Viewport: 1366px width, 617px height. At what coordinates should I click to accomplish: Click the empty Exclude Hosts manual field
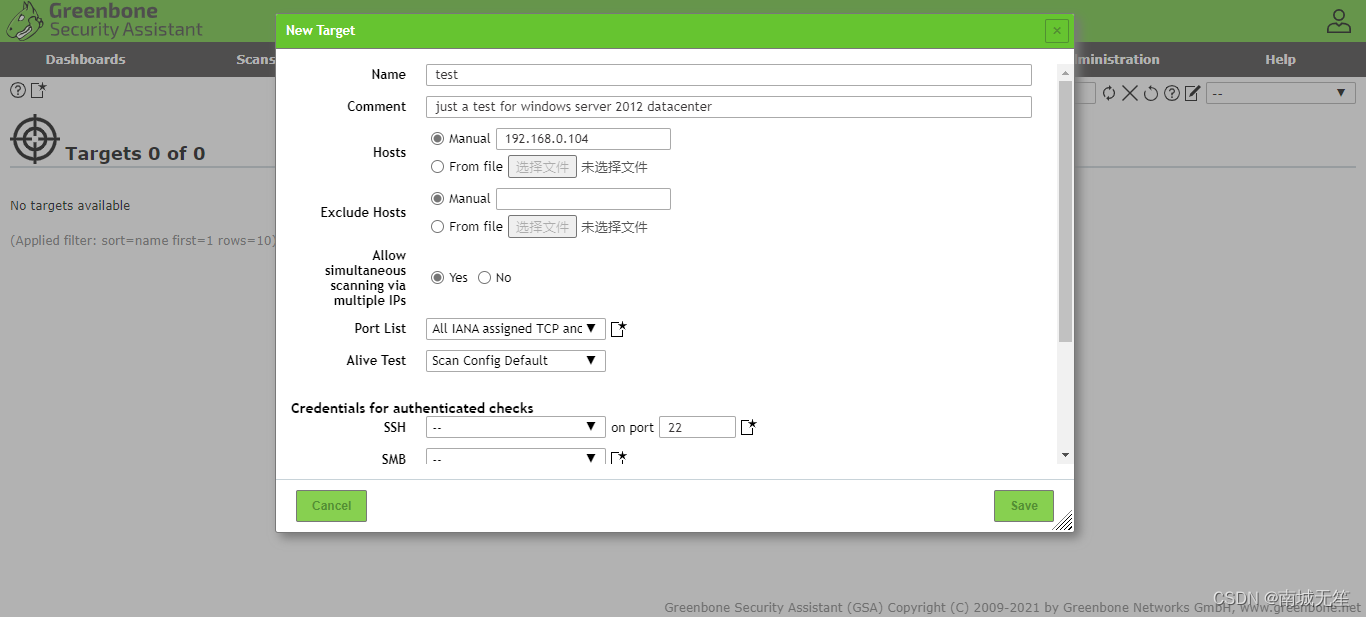pyautogui.click(x=583, y=199)
